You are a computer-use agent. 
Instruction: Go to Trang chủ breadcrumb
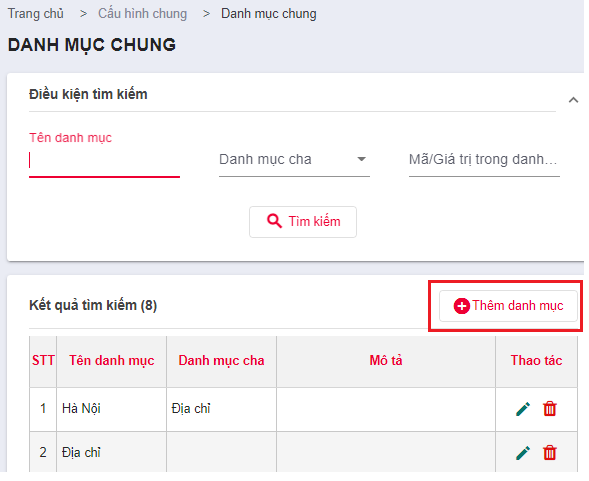pos(36,14)
